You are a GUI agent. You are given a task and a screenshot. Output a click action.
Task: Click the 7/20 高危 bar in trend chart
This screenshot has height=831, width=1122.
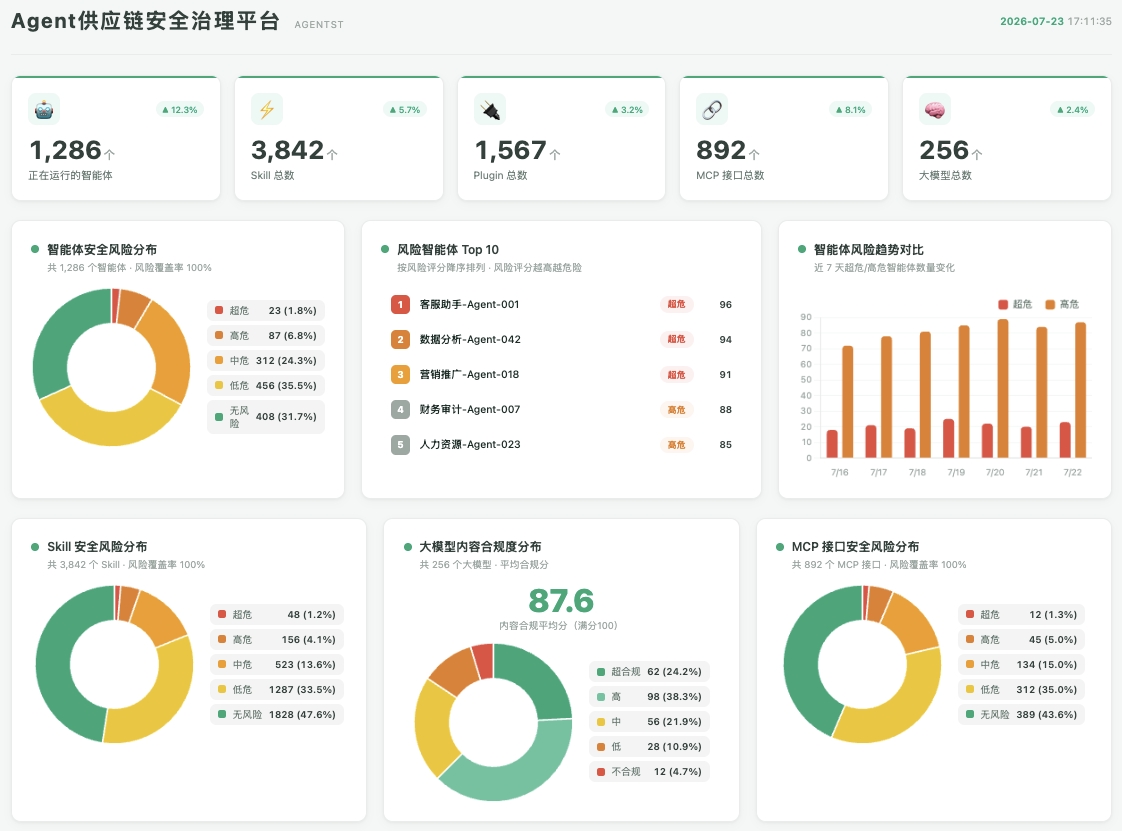pyautogui.click(x=1003, y=388)
